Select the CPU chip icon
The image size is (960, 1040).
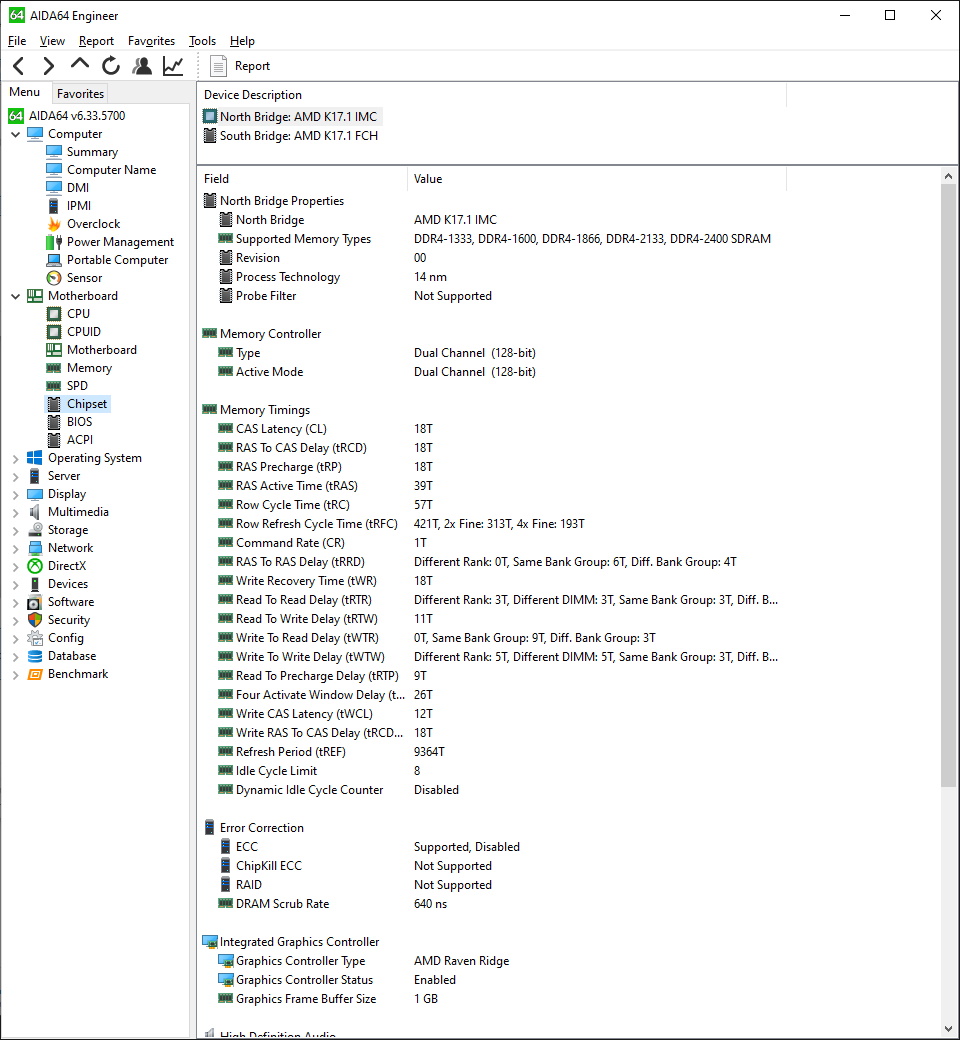pos(54,314)
